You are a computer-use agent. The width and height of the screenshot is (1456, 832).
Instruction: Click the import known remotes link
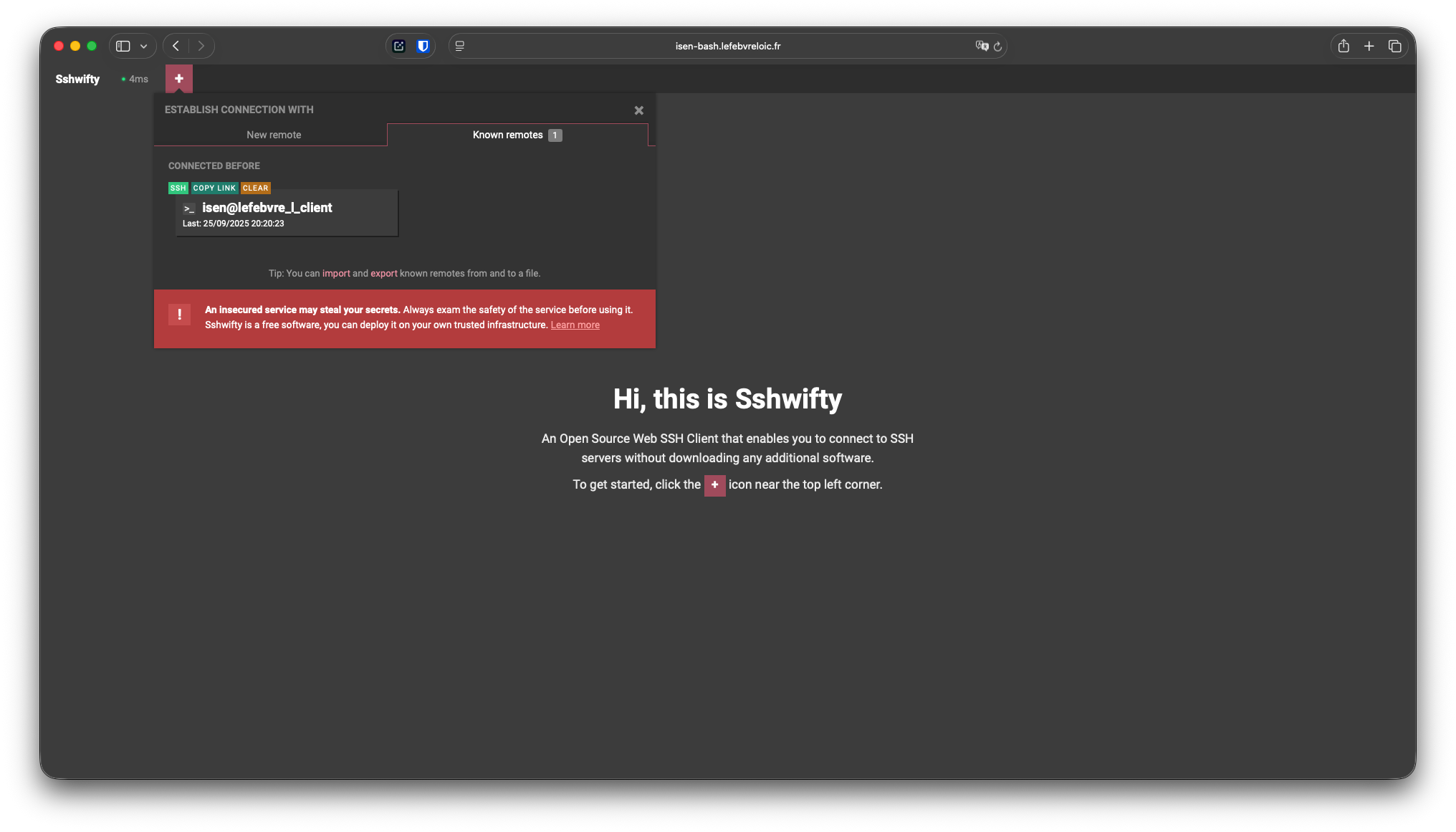[x=336, y=273]
